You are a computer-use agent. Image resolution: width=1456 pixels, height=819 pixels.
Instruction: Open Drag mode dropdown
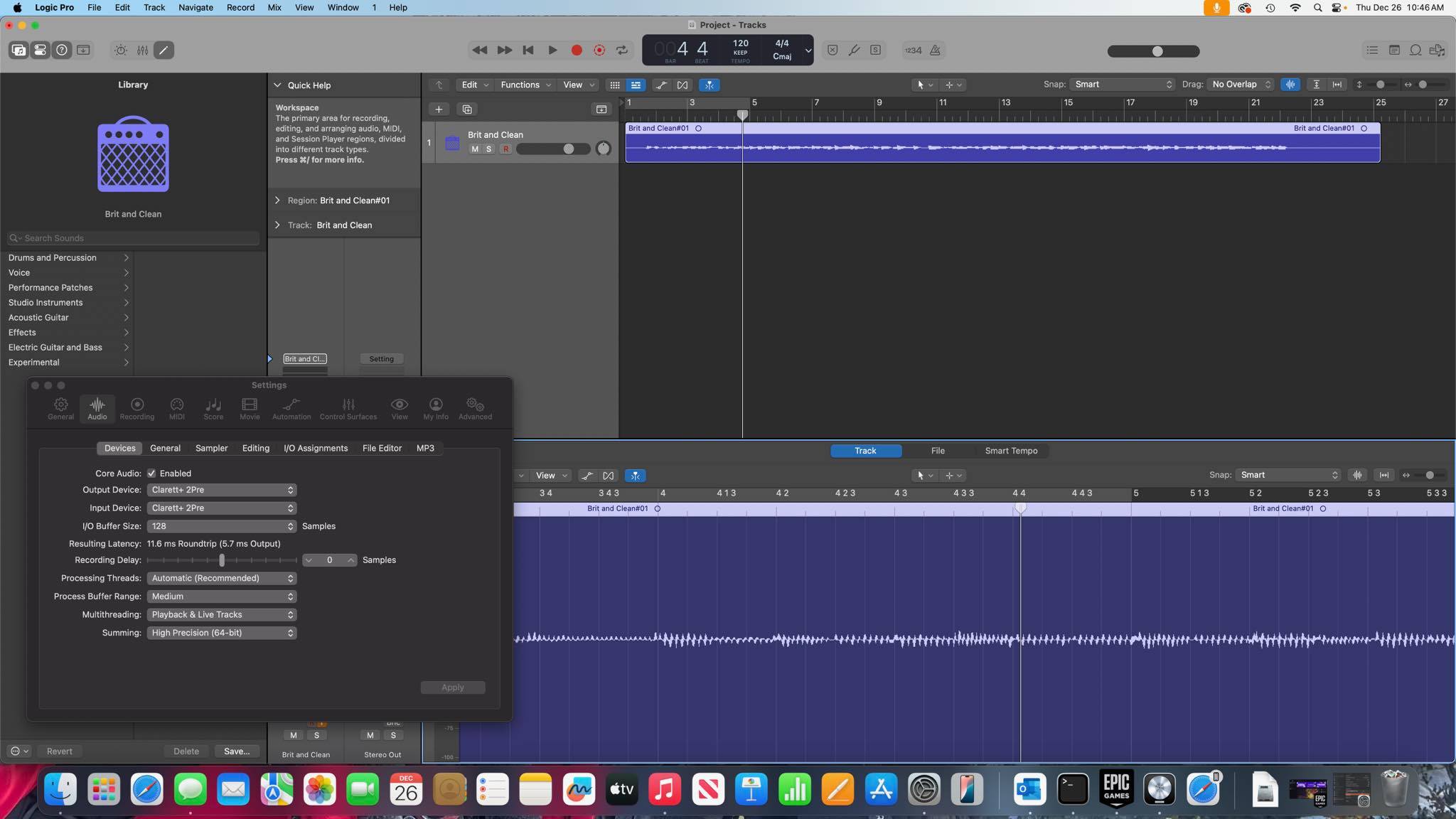[1241, 85]
